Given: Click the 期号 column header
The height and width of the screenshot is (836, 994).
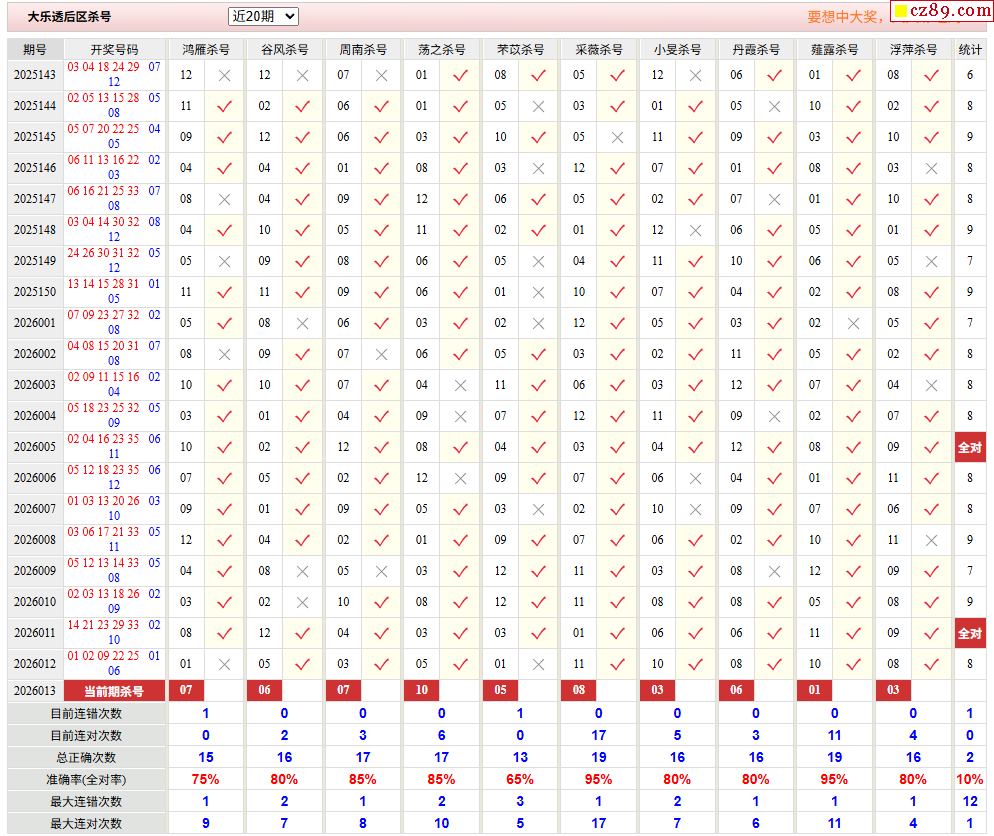Looking at the screenshot, I should click(35, 49).
